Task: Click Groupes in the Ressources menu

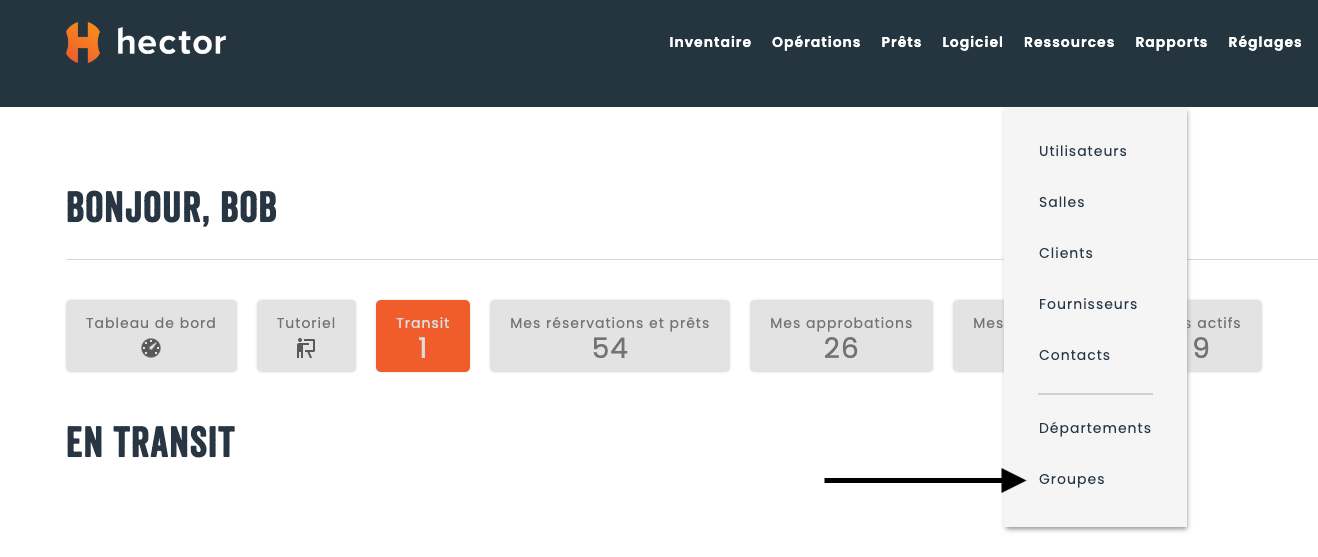Action: tap(1072, 479)
